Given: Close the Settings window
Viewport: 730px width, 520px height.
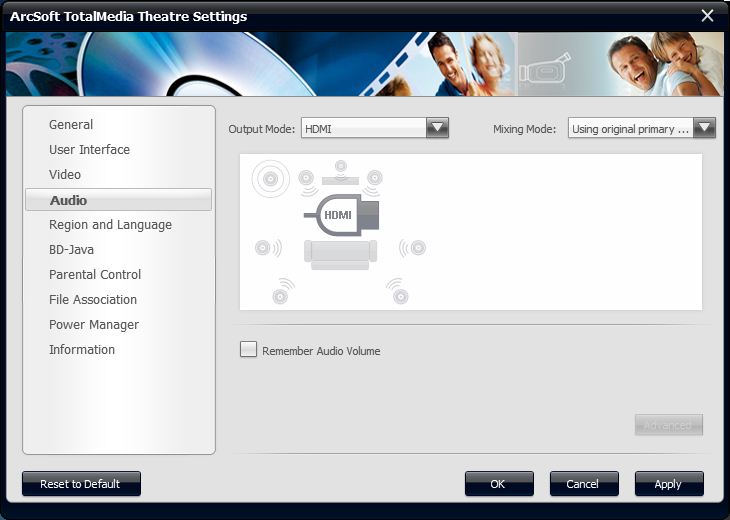Looking at the screenshot, I should pos(707,16).
